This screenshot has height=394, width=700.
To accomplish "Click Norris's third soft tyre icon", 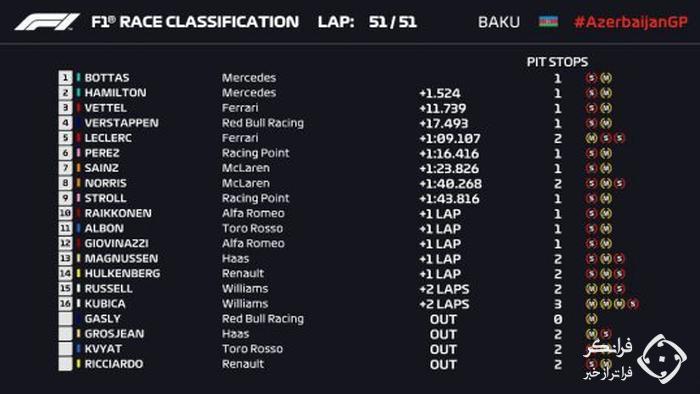I will pos(619,183).
